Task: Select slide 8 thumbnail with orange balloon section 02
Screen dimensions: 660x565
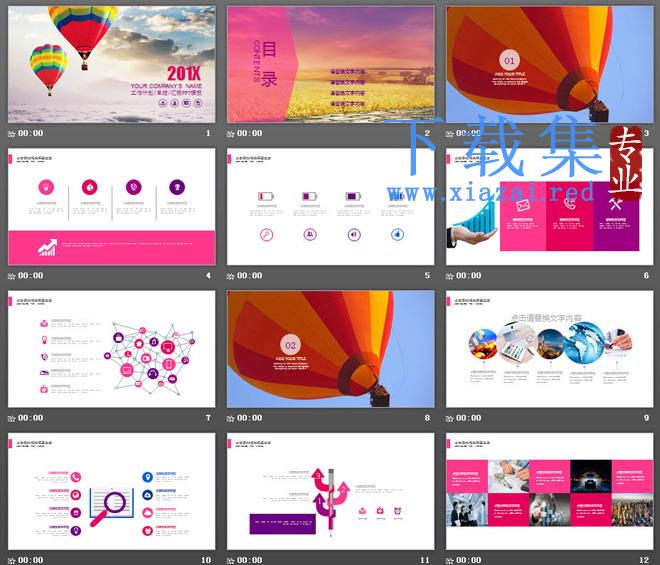Action: 330,349
